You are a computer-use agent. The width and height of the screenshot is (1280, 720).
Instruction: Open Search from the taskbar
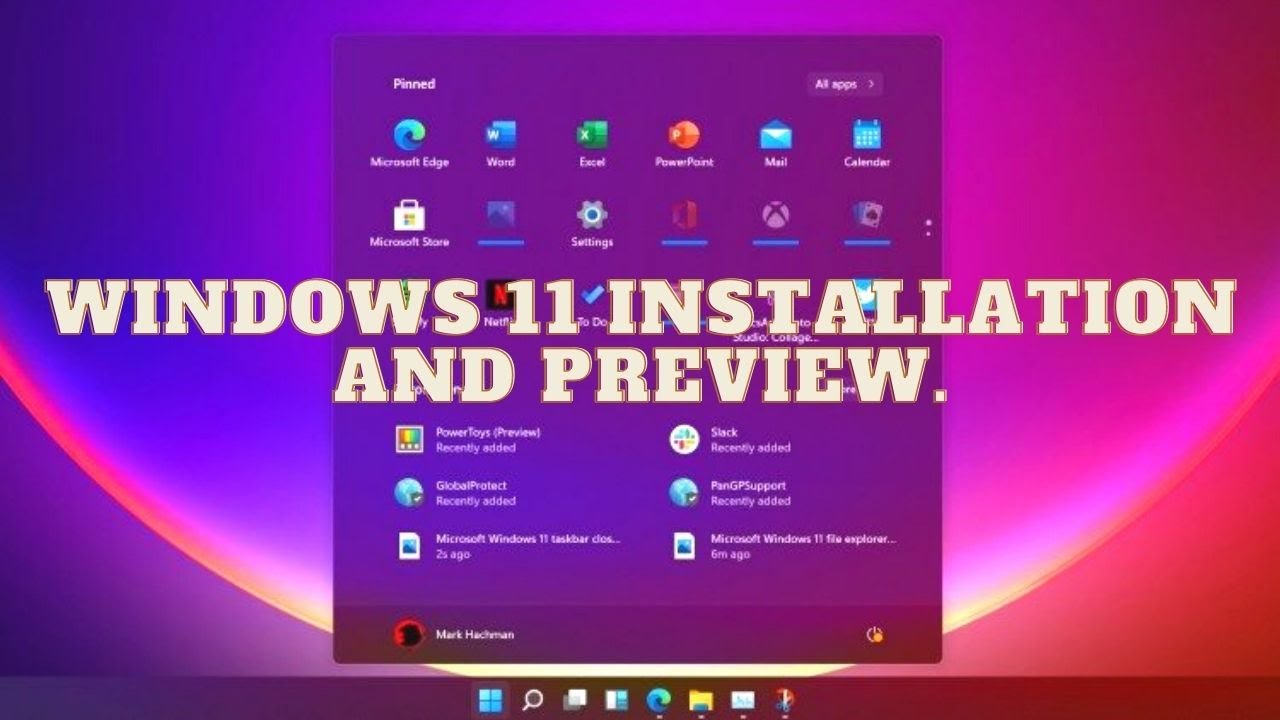(x=533, y=701)
